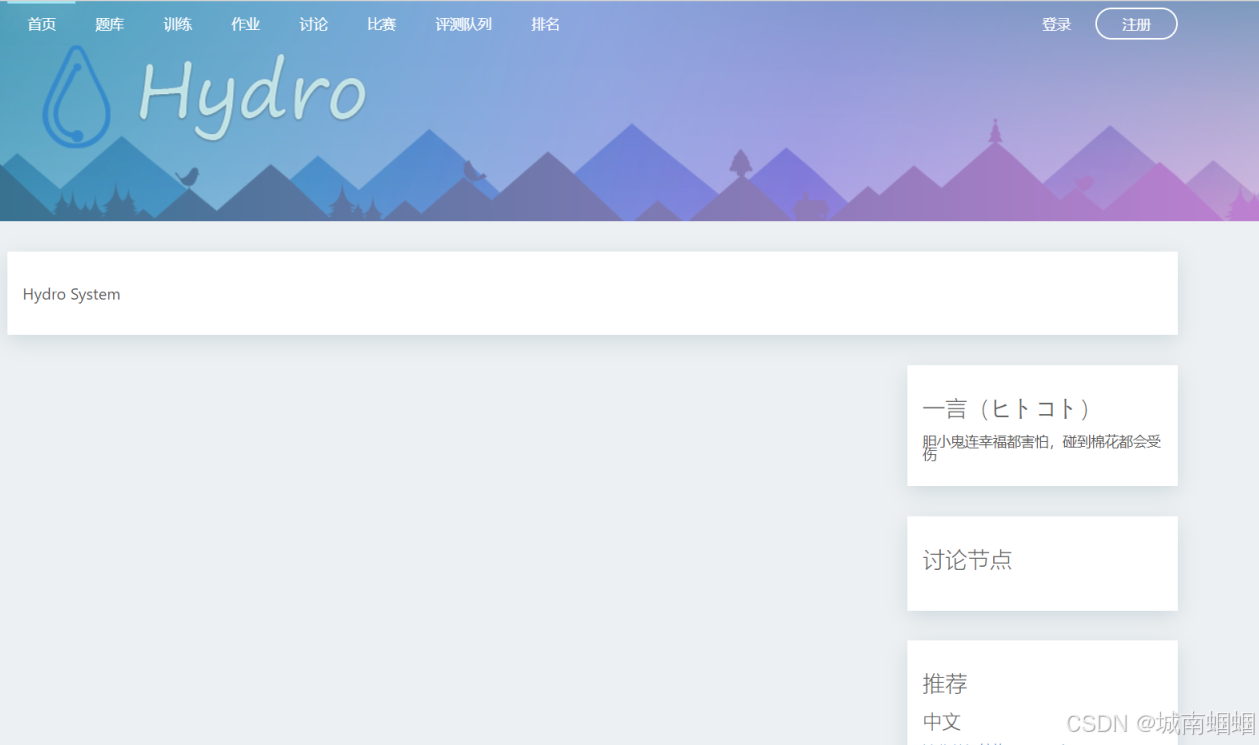The image size is (1259, 745).
Task: Select 作业 in the navigation bar
Action: 246,24
